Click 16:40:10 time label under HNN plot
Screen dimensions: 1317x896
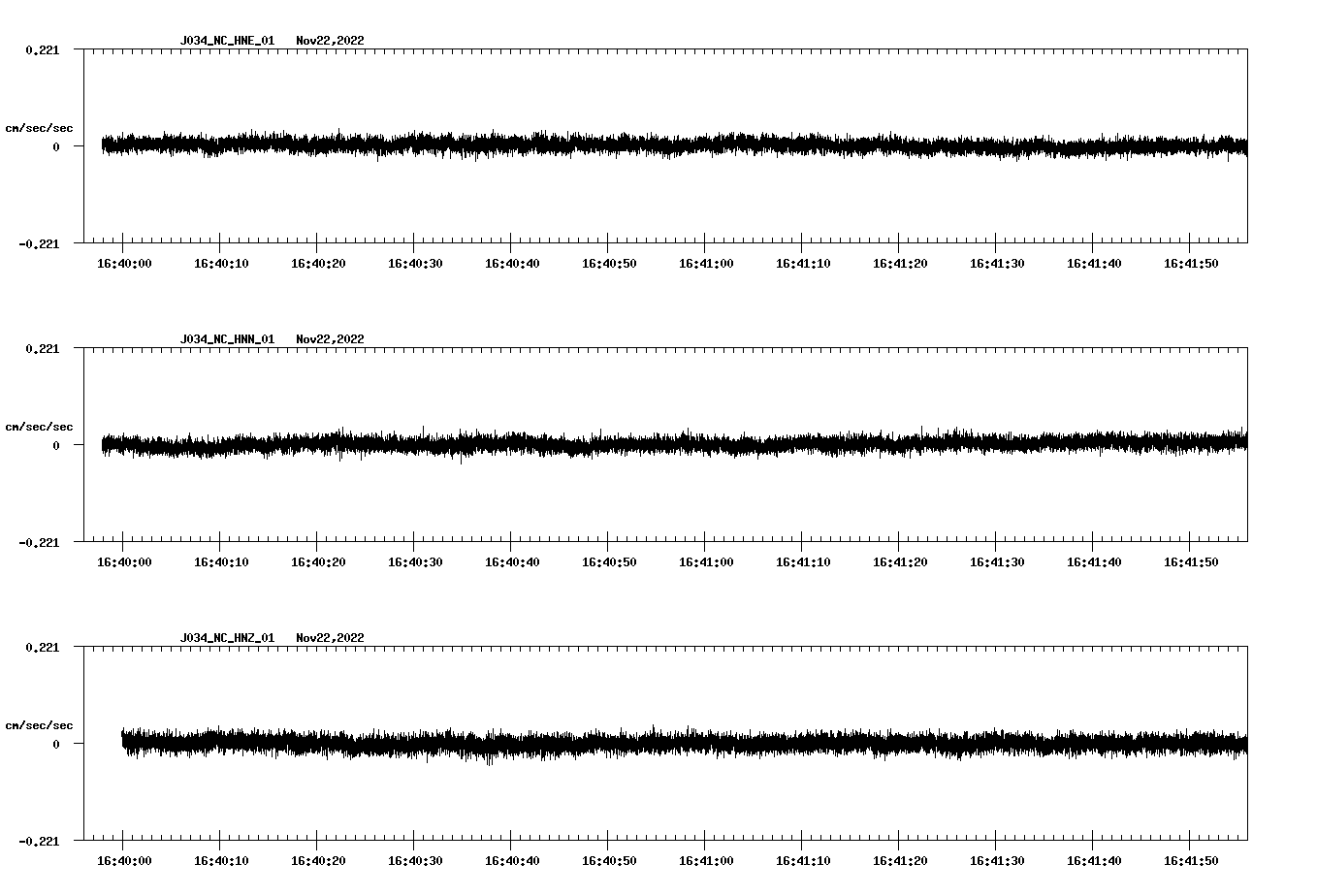tap(221, 562)
